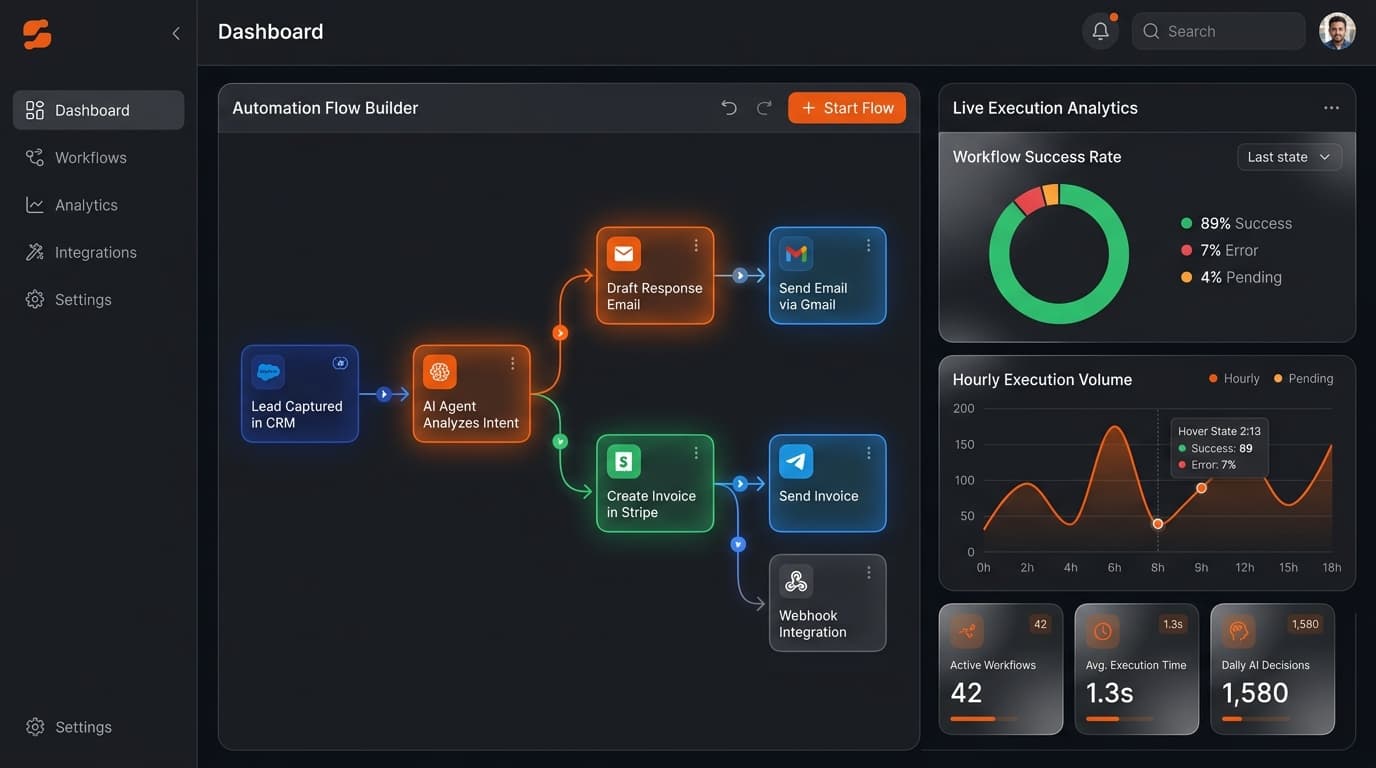Click the 89% Success legend entry
1376x768 pixels.
pyautogui.click(x=1237, y=223)
